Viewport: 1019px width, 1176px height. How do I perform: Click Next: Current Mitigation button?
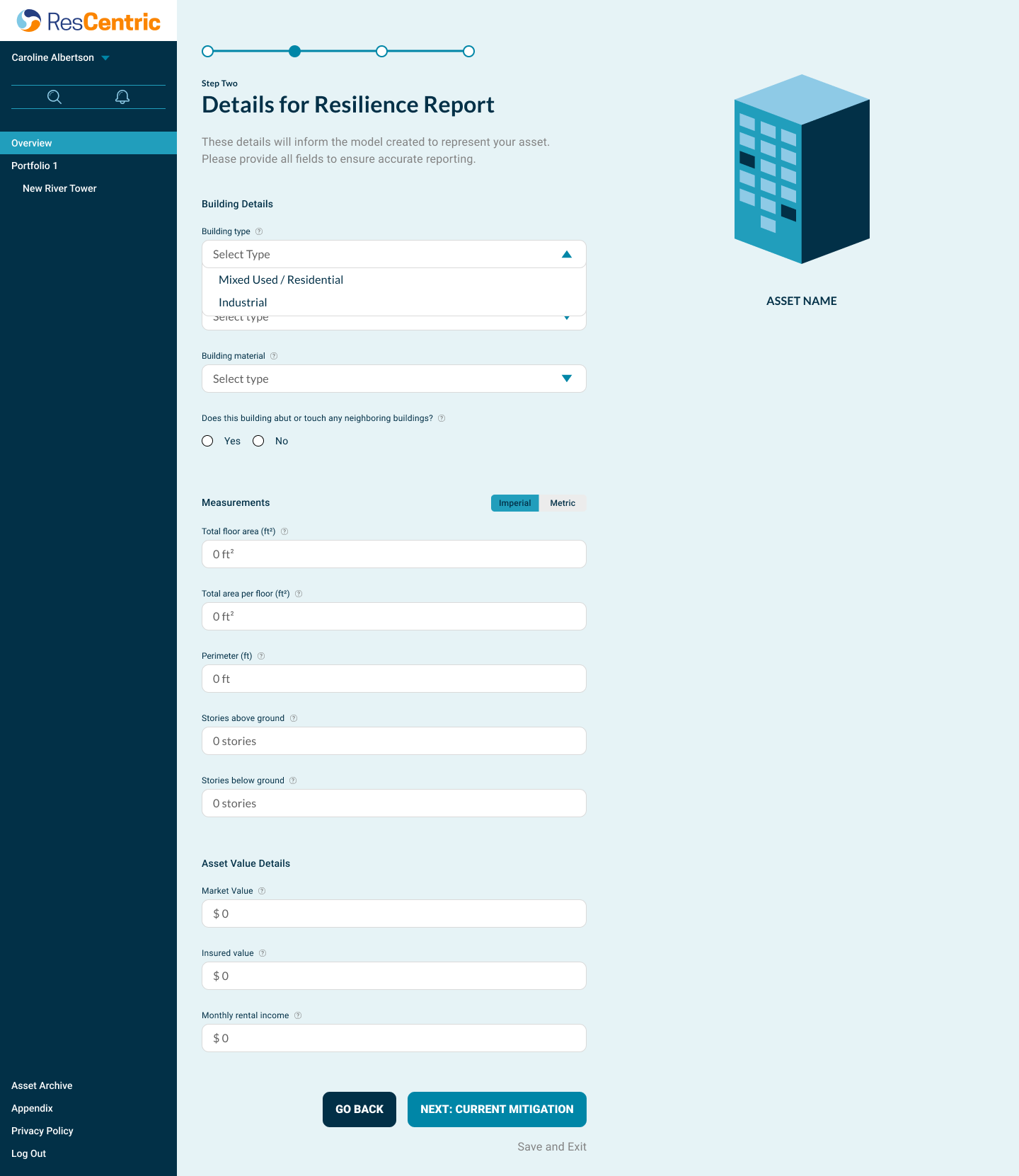pyautogui.click(x=497, y=1109)
